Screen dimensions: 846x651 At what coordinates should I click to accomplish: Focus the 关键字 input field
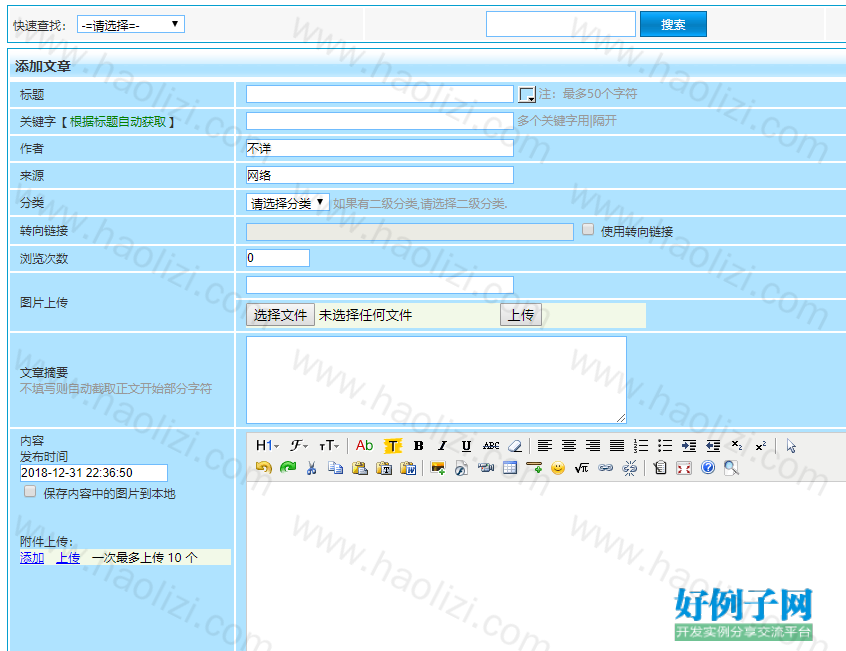pyautogui.click(x=380, y=121)
